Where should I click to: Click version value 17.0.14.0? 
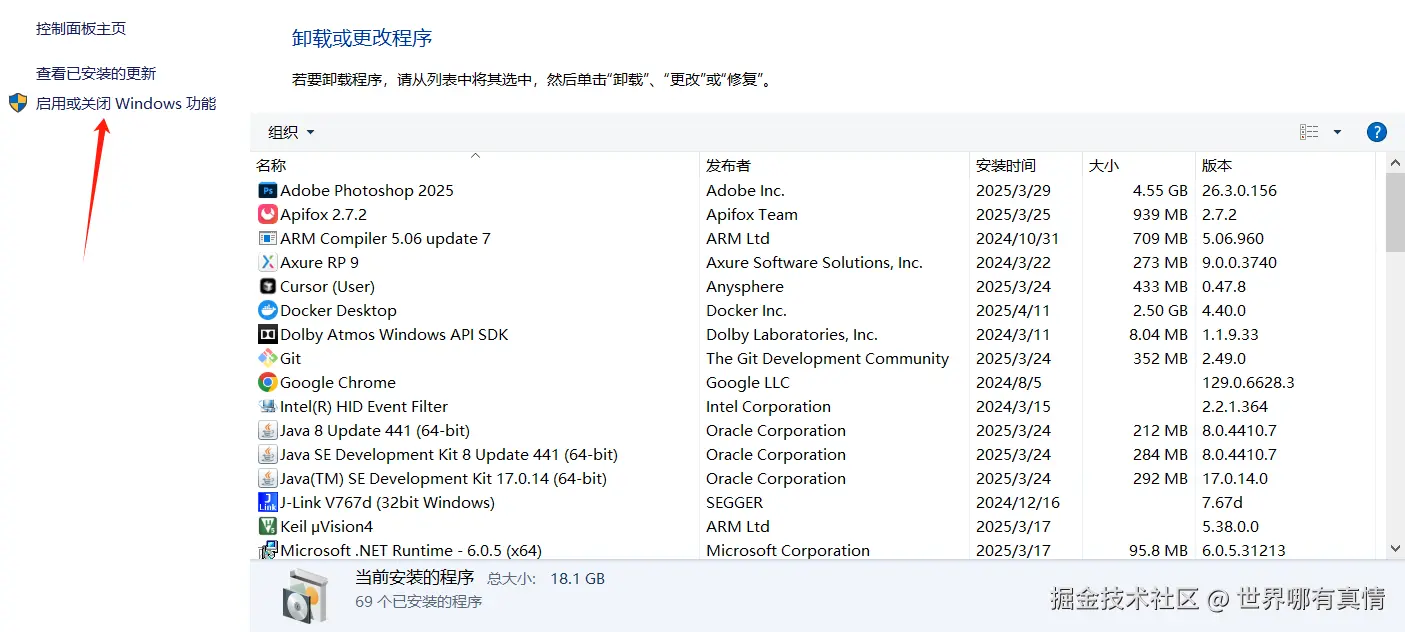tap(1234, 479)
